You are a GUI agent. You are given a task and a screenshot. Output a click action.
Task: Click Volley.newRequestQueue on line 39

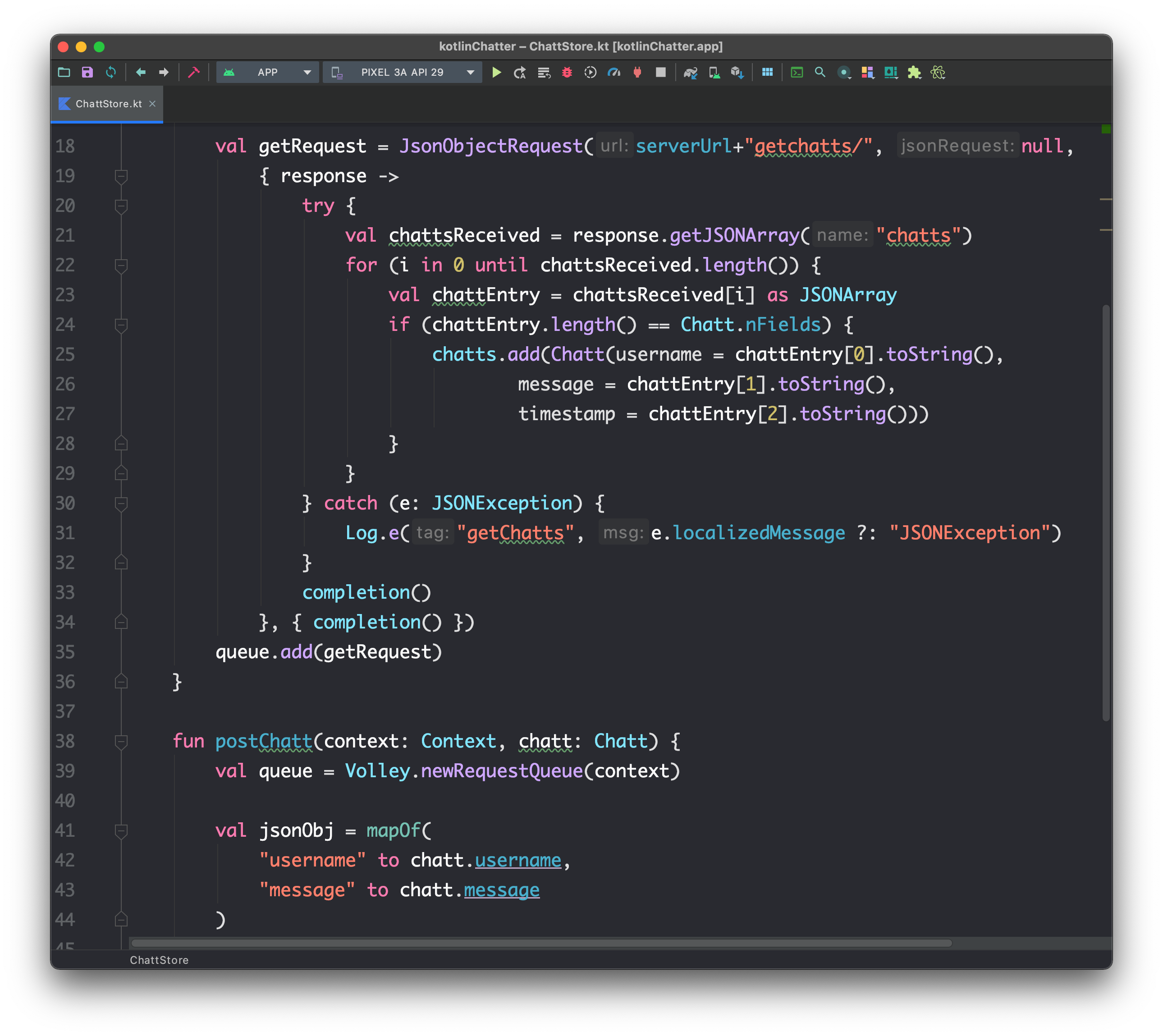coord(464,771)
